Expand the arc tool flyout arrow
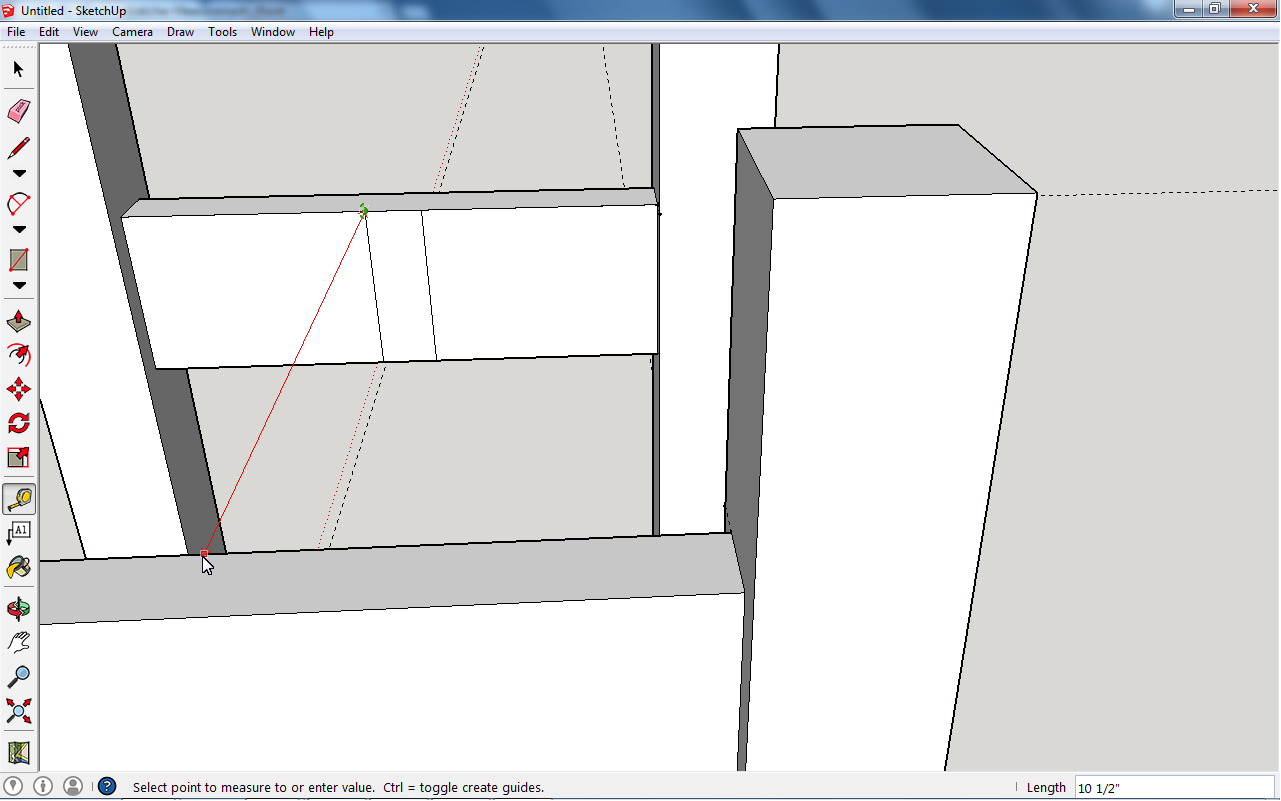 click(x=17, y=228)
